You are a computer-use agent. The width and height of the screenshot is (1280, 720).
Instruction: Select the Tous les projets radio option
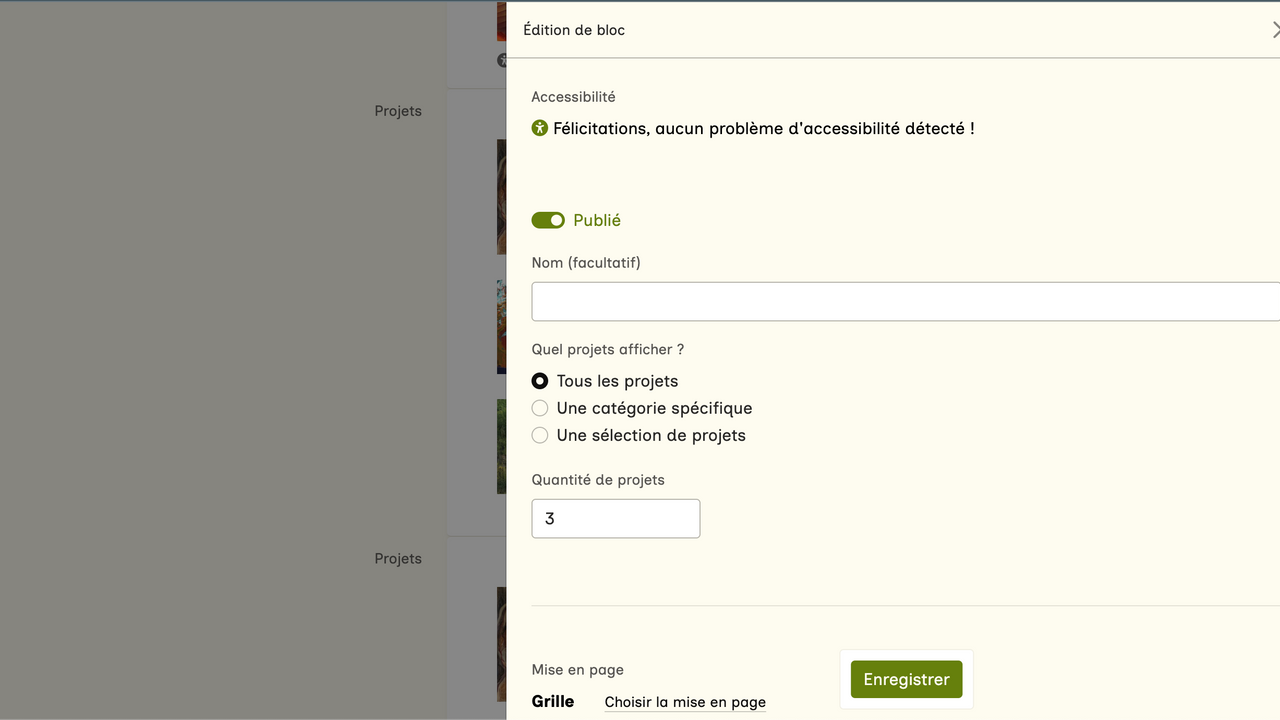coord(540,381)
